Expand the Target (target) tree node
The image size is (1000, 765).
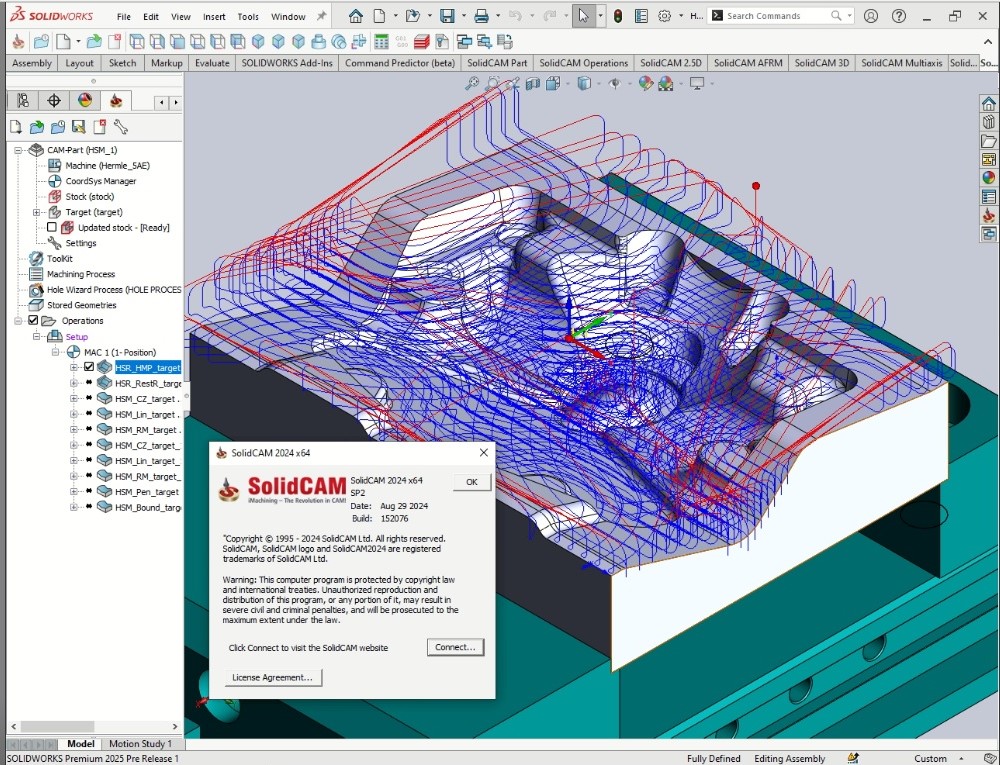(36, 212)
